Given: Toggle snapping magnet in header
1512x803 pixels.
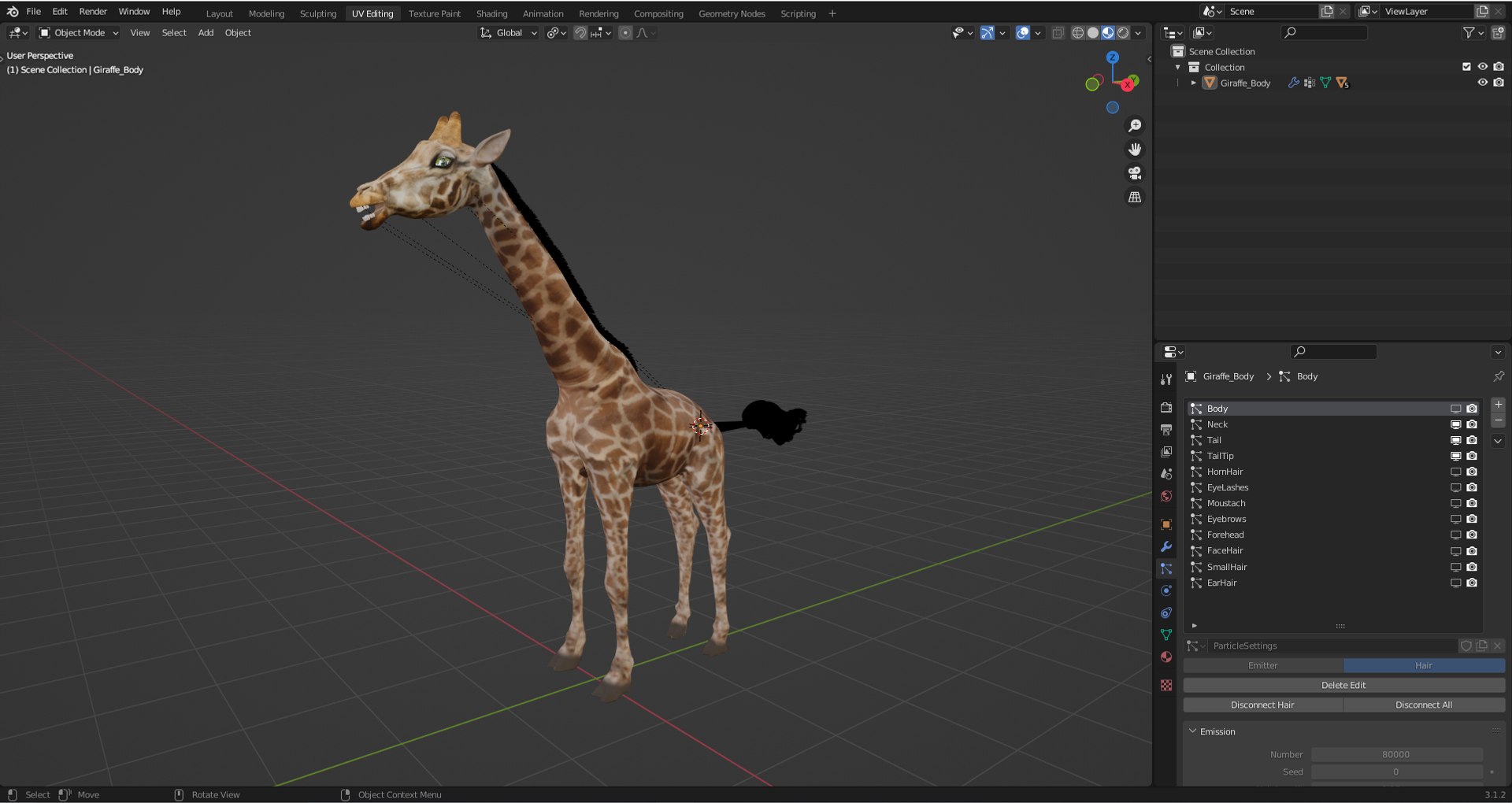Looking at the screenshot, I should (x=580, y=33).
